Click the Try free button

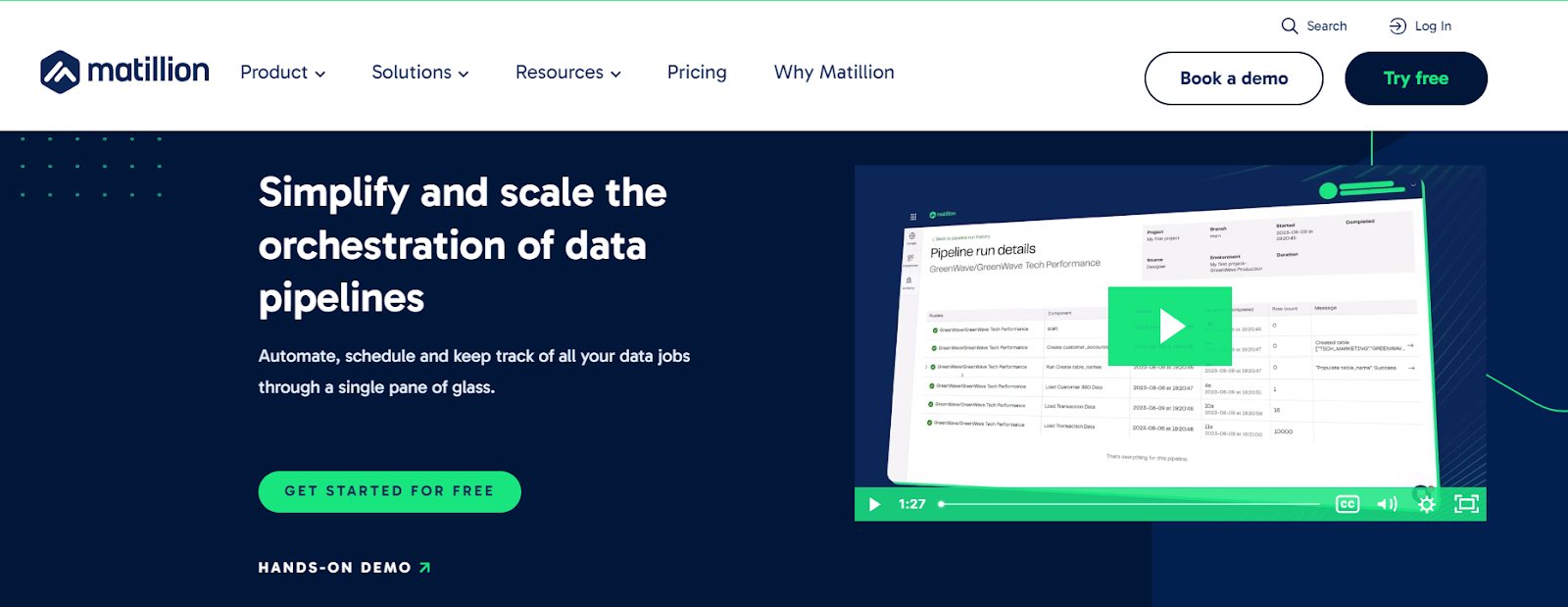pos(1416,78)
